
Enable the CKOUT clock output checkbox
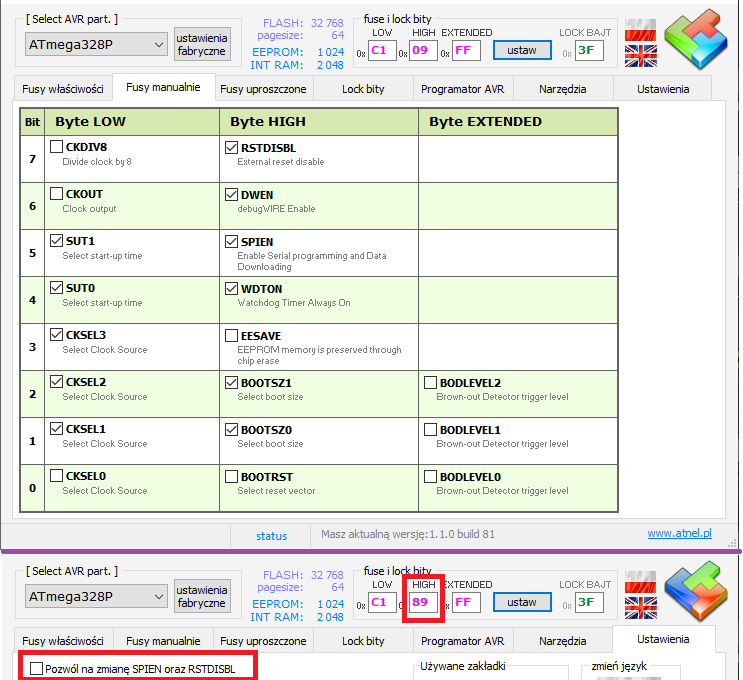(x=56, y=193)
